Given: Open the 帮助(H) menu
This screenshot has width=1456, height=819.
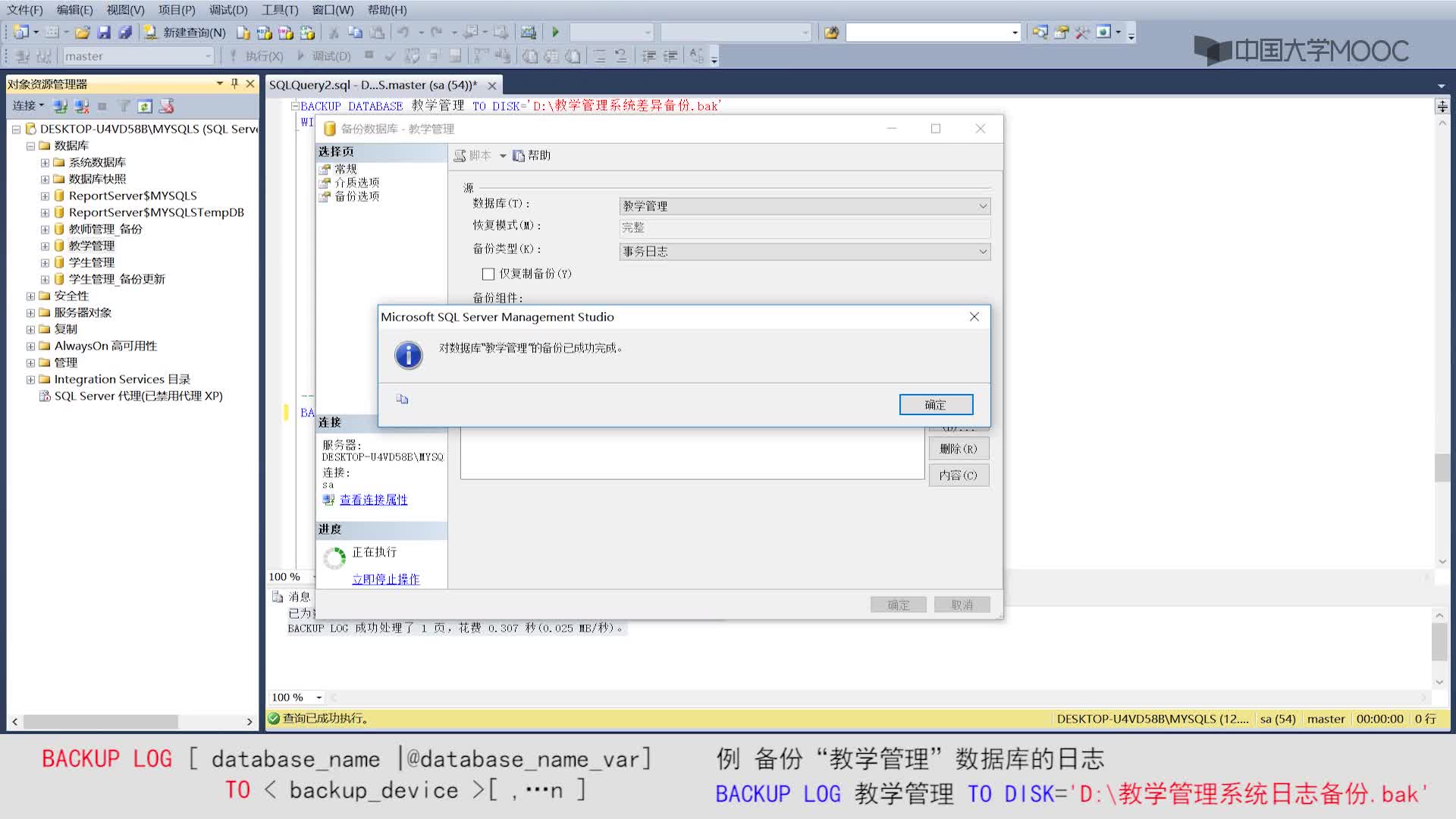Looking at the screenshot, I should [x=387, y=10].
